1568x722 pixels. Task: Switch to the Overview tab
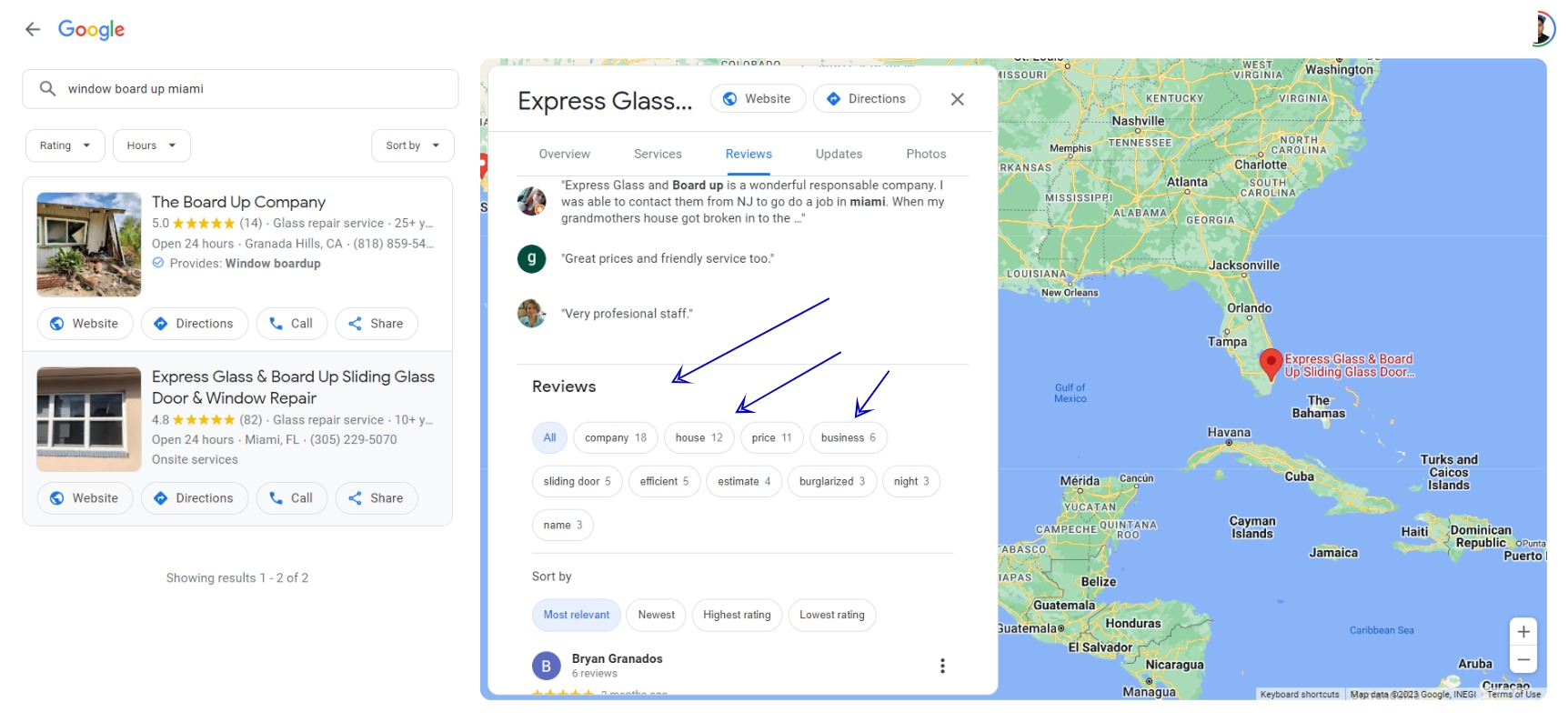pos(565,155)
